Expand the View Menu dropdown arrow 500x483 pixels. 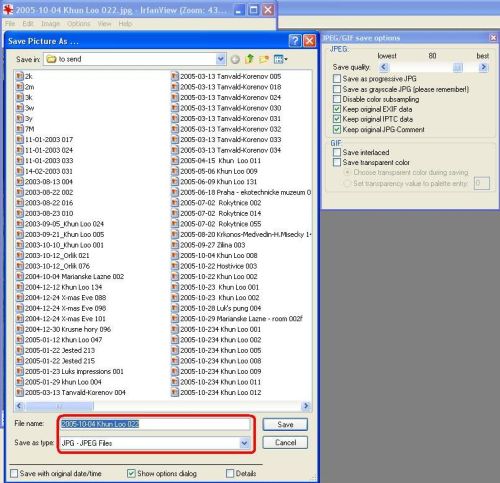point(286,60)
